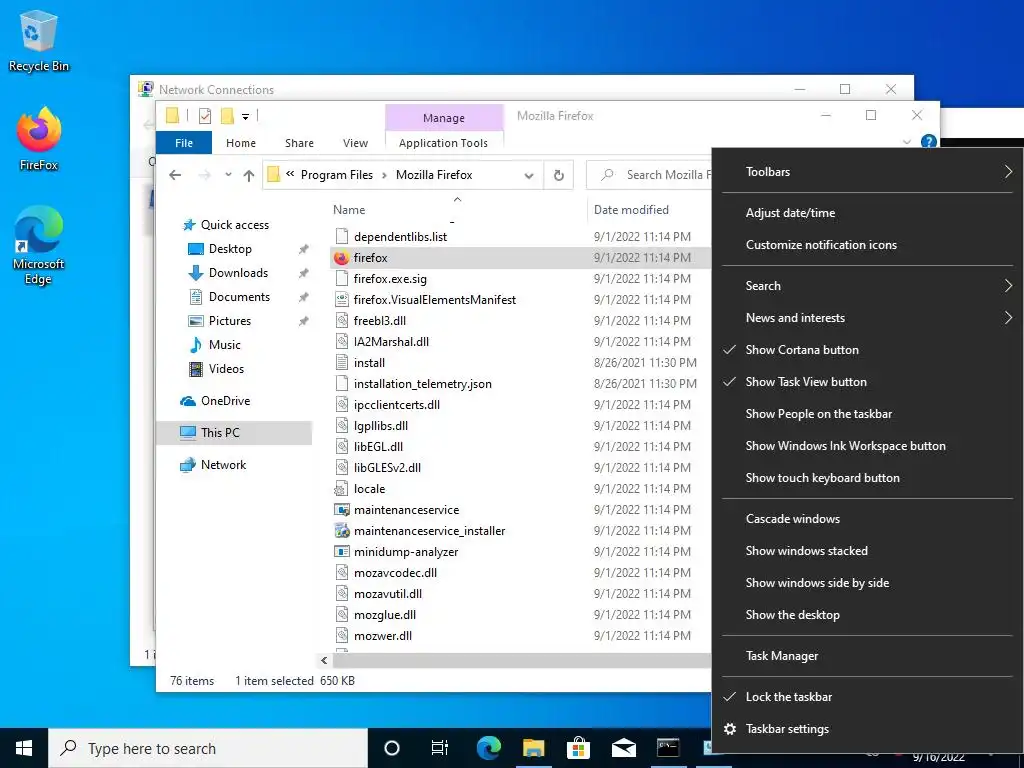Open recent locations dropdown arrow
Viewport: 1024px width, 768px height.
[x=228, y=175]
